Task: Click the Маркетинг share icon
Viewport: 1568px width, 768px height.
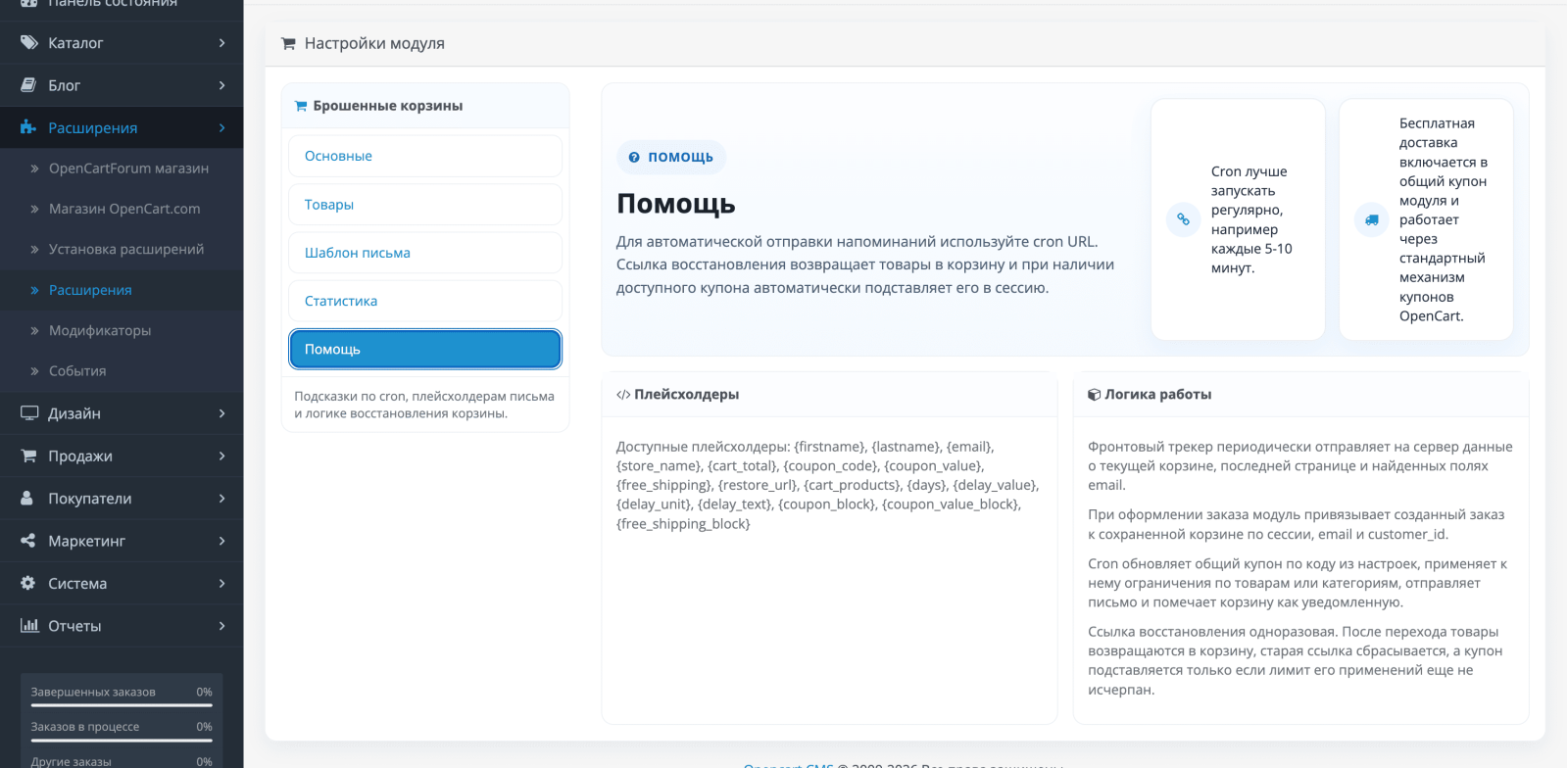Action: (28, 541)
